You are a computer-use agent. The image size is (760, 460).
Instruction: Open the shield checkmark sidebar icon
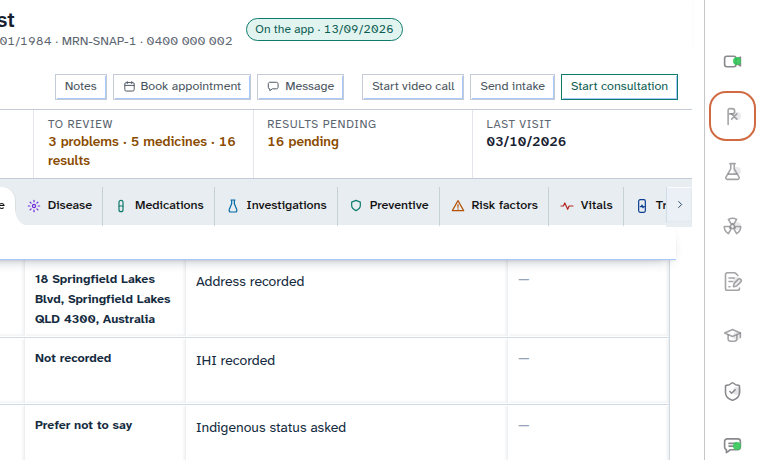pos(732,391)
